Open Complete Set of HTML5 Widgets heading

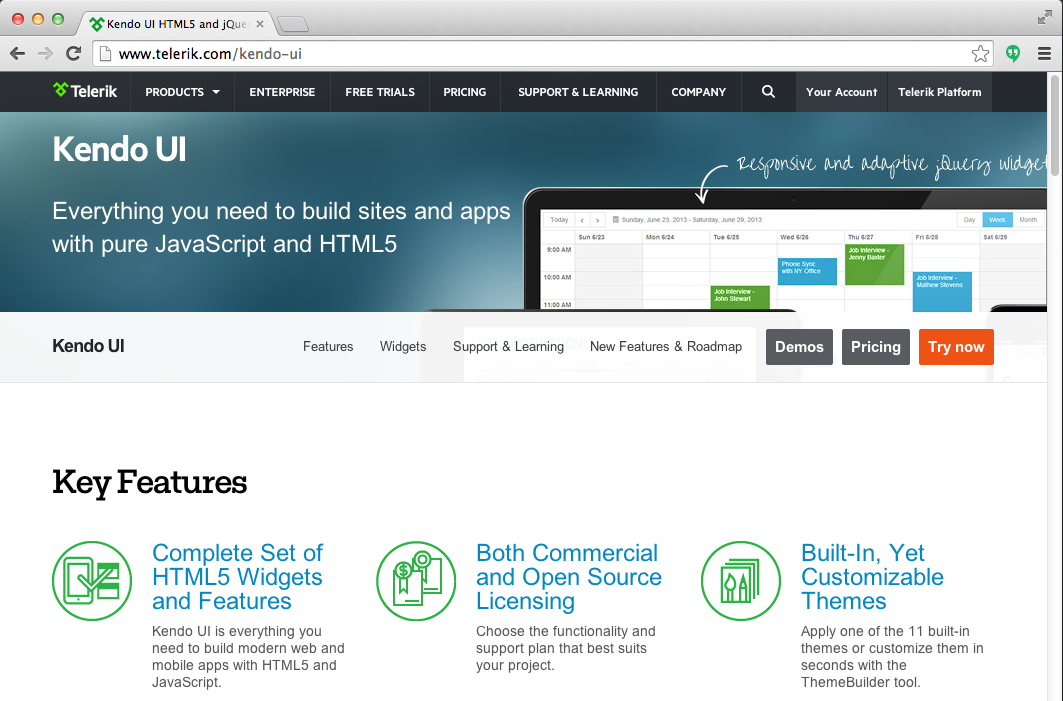pyautogui.click(x=237, y=577)
